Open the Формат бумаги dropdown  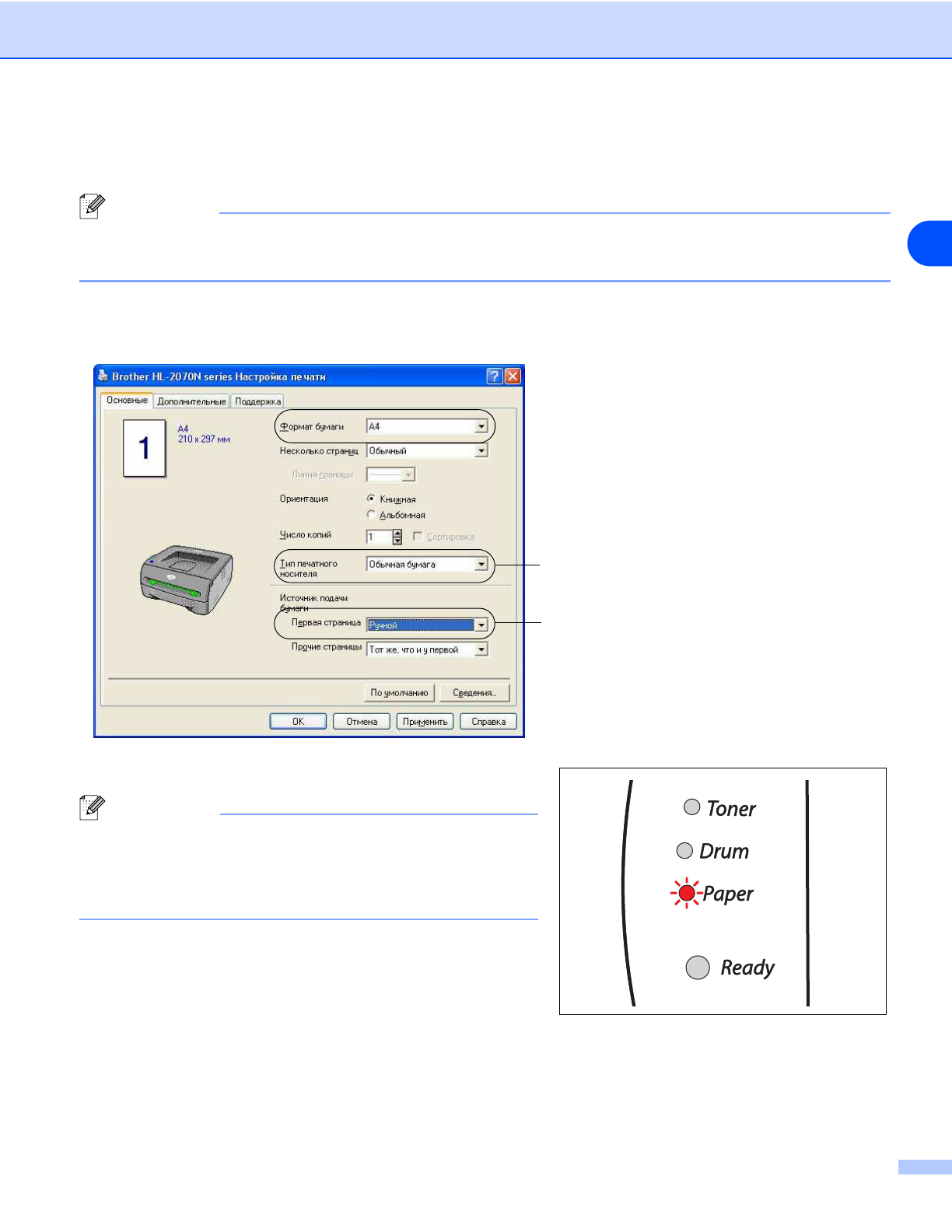(481, 426)
